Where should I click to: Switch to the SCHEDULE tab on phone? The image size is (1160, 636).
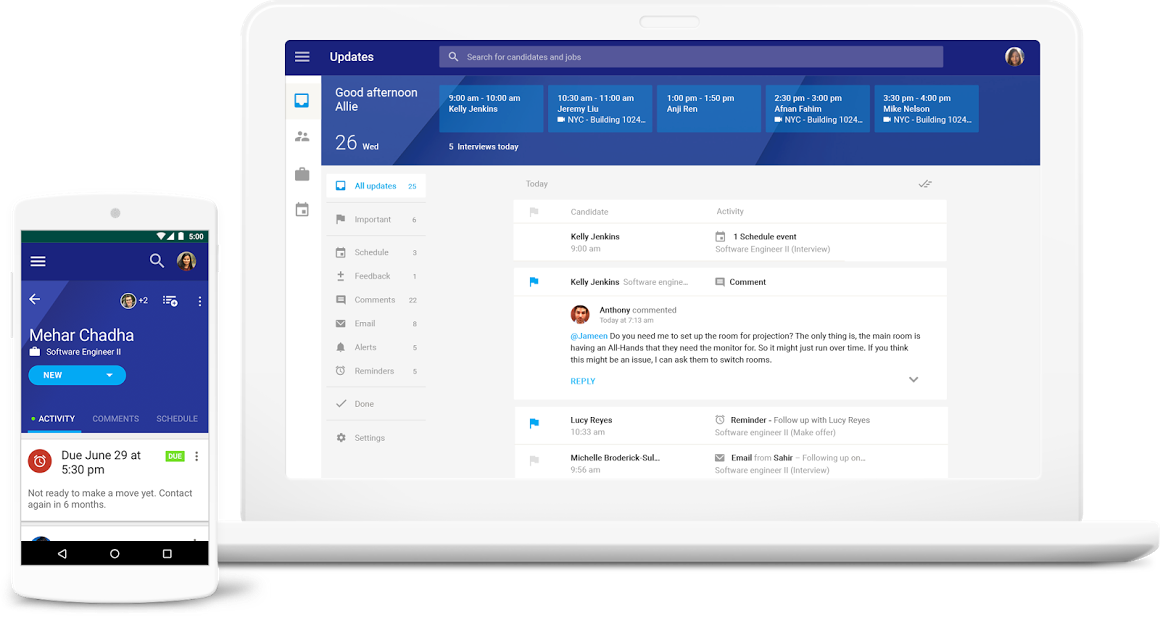tap(177, 419)
